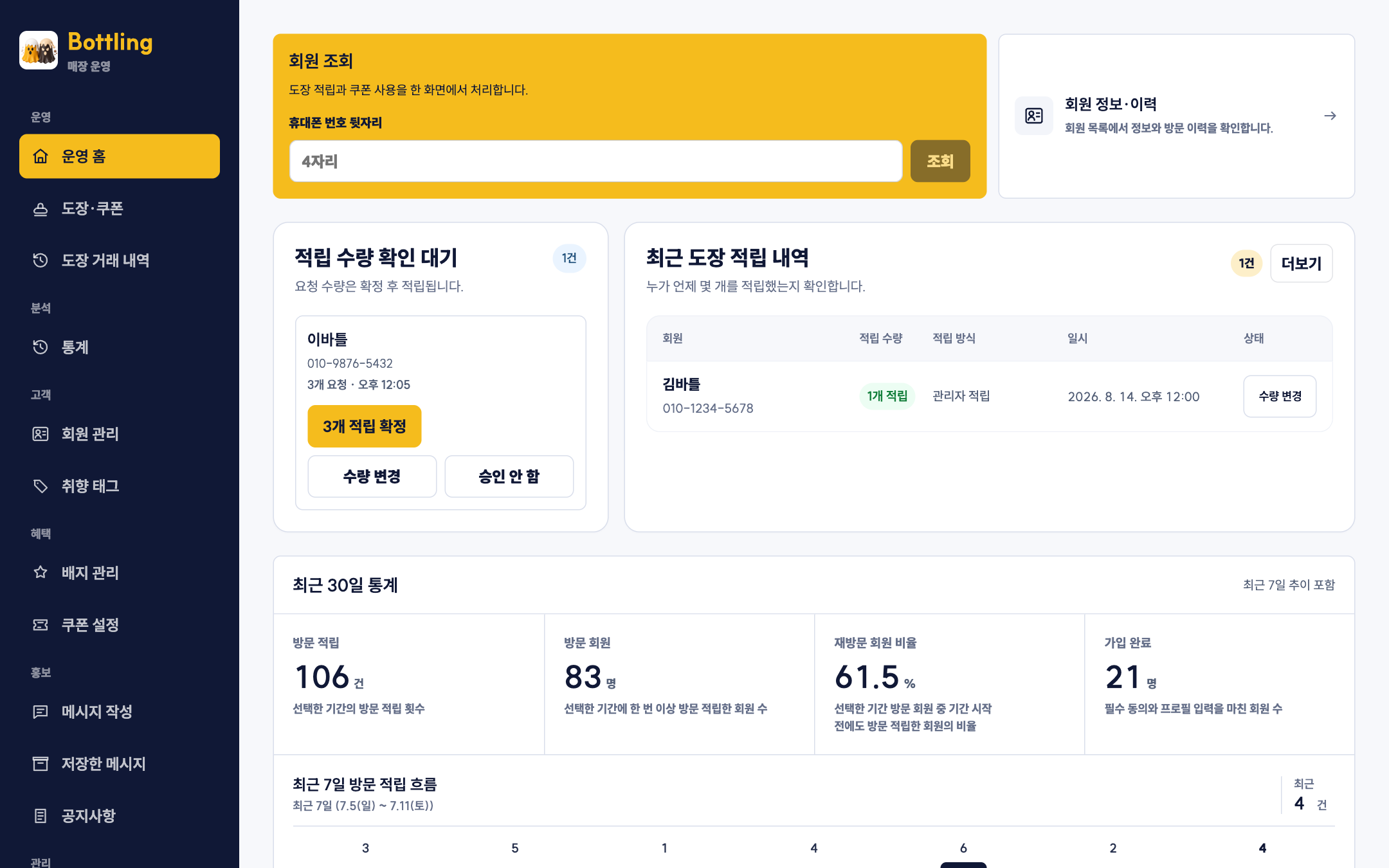The width and height of the screenshot is (1389, 868).
Task: Click the member card icon beside 회원 관리
Action: pos(41,434)
